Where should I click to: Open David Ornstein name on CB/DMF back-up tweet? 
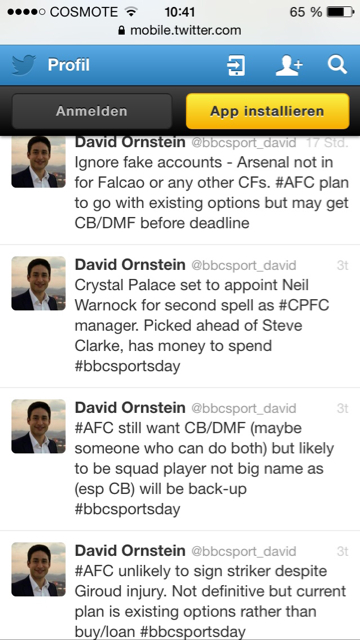tap(130, 407)
